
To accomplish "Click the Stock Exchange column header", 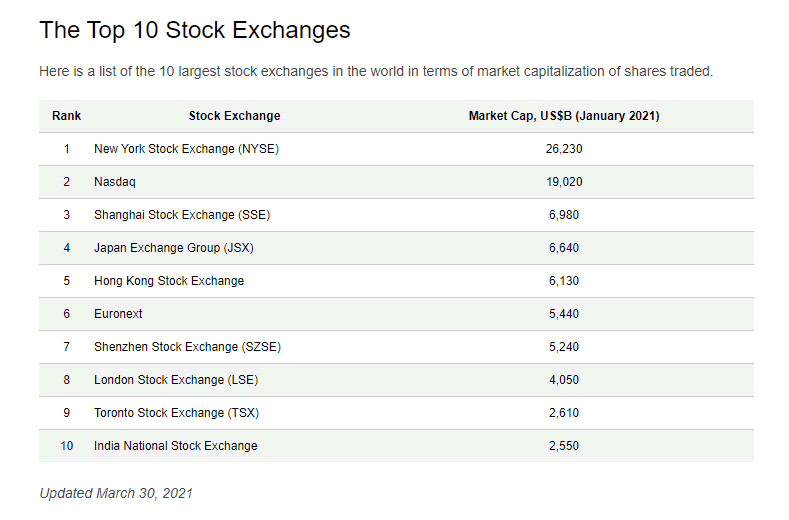I will click(234, 116).
